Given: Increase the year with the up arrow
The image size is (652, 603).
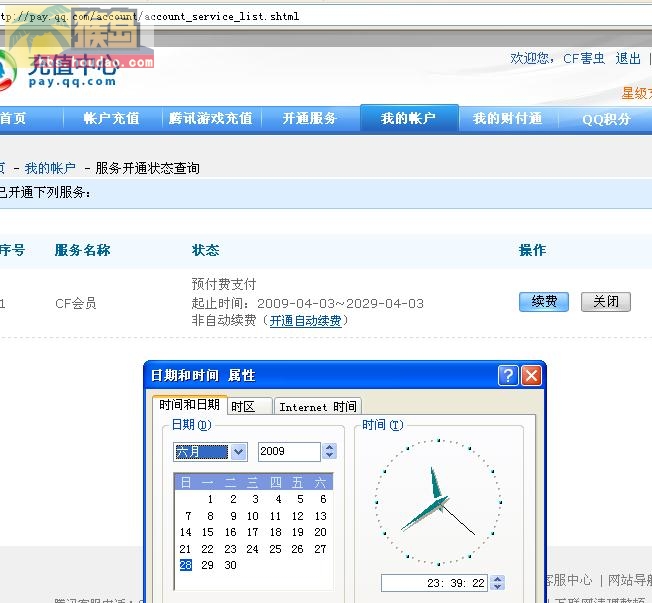Looking at the screenshot, I should pos(330,447).
